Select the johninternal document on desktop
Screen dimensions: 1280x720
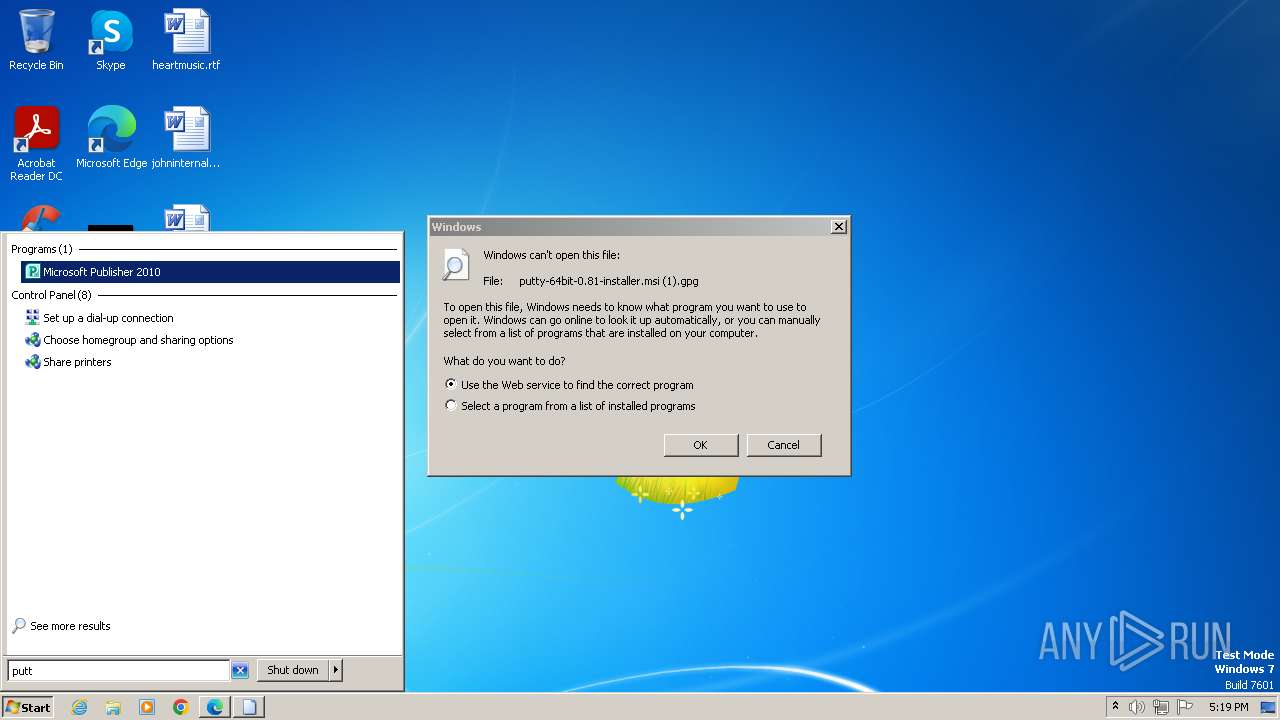186,138
